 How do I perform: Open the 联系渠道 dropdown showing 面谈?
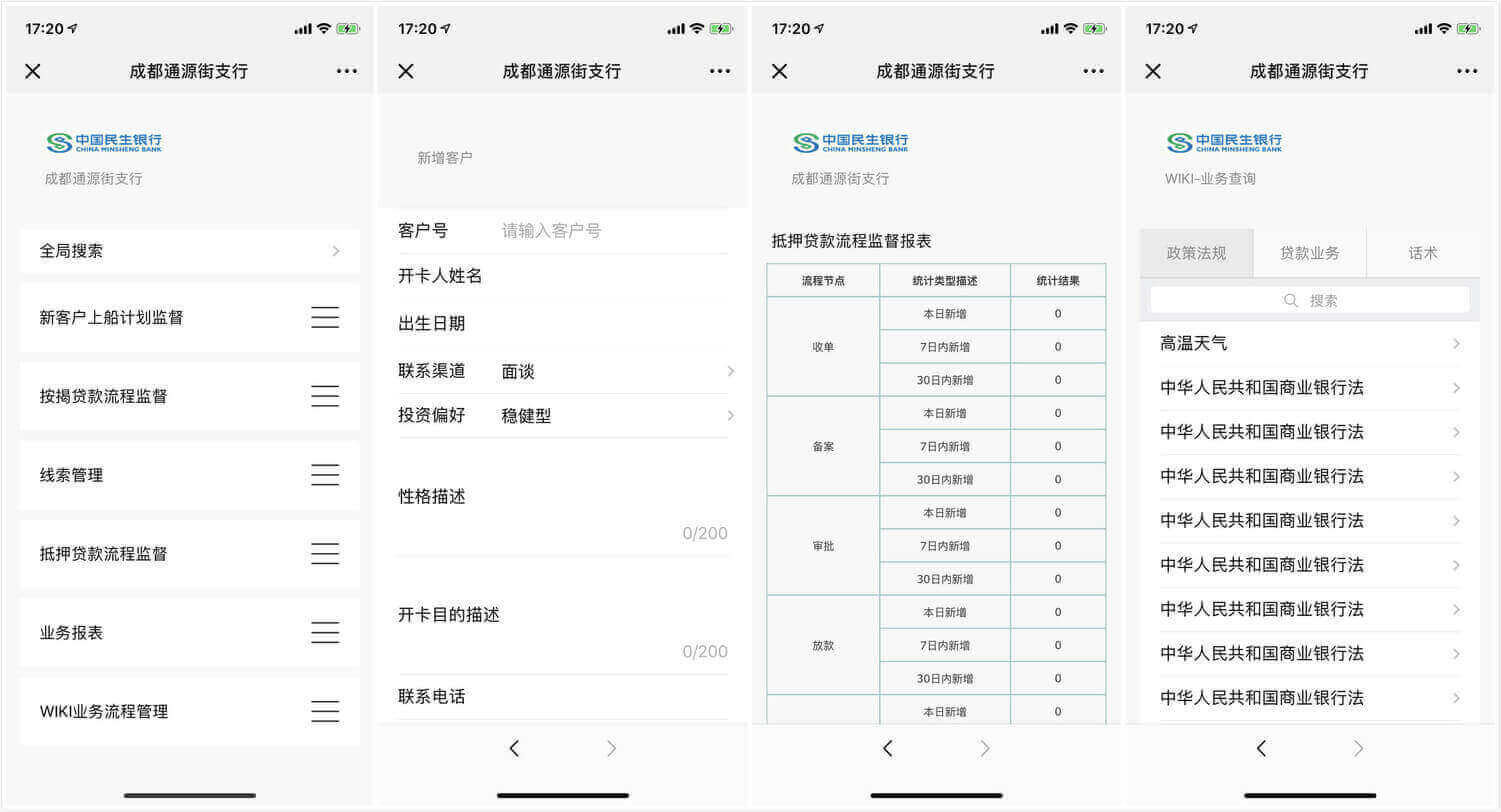[x=616, y=372]
